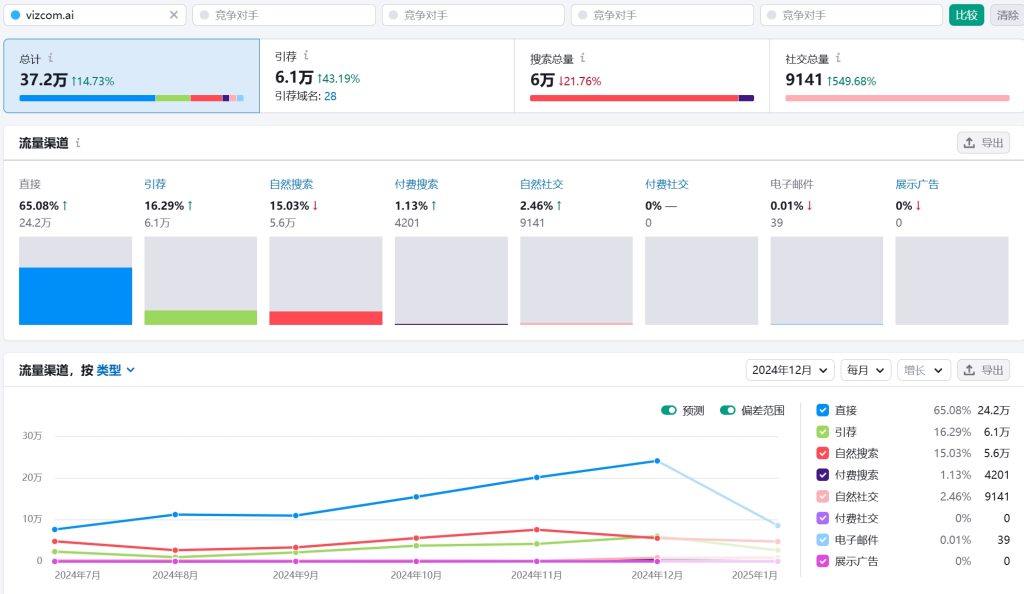Click info icon beside 引荐 summary
The width and height of the screenshot is (1024, 594).
tap(306, 56)
